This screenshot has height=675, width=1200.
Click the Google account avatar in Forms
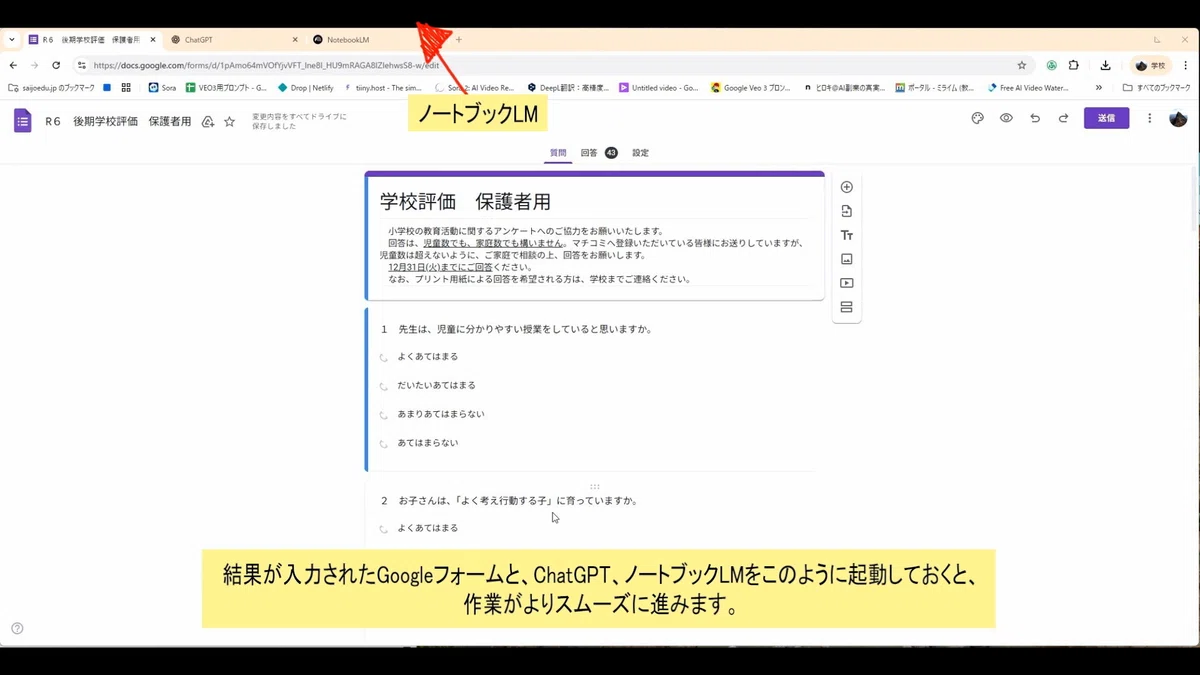click(x=1178, y=118)
